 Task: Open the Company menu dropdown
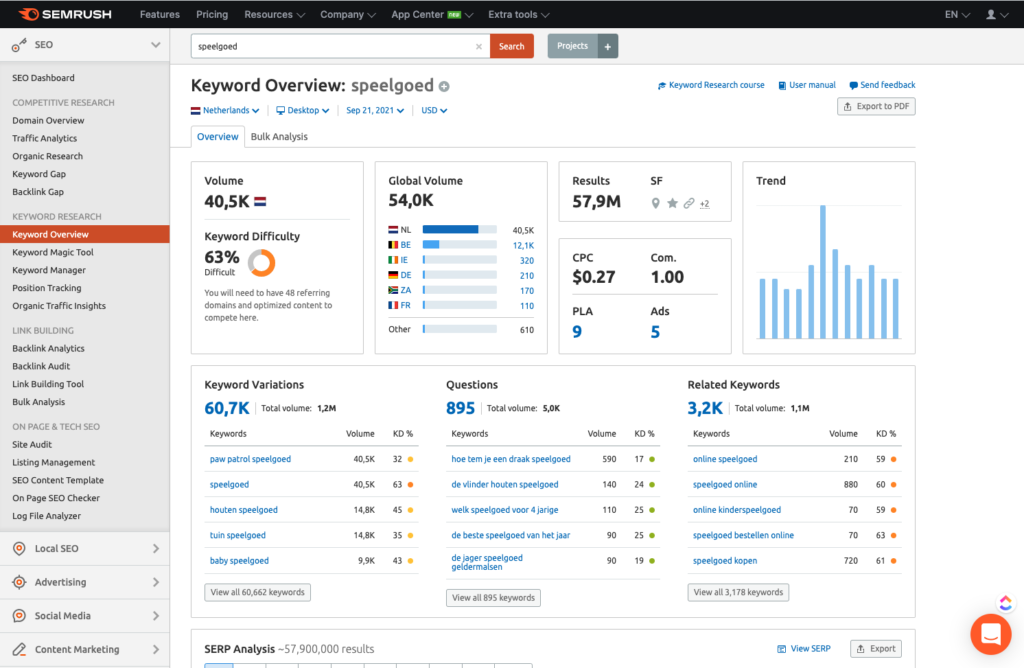(x=347, y=14)
